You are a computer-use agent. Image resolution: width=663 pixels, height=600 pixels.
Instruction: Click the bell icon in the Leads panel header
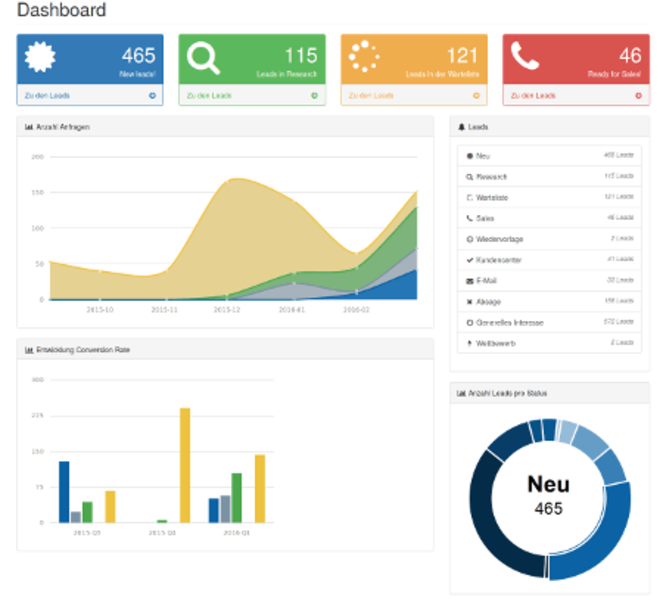462,127
